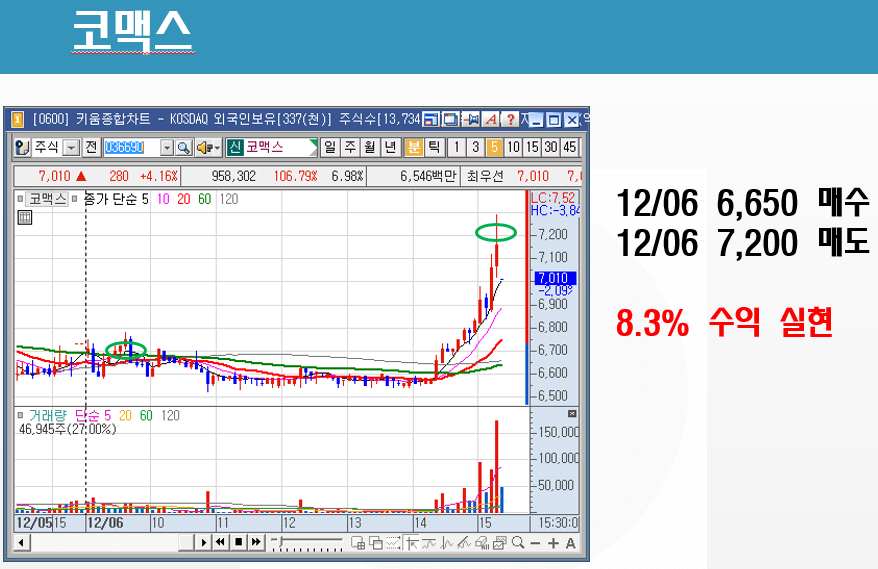
Task: Click the blue 7,010 current price tag on axis
Action: 554,278
